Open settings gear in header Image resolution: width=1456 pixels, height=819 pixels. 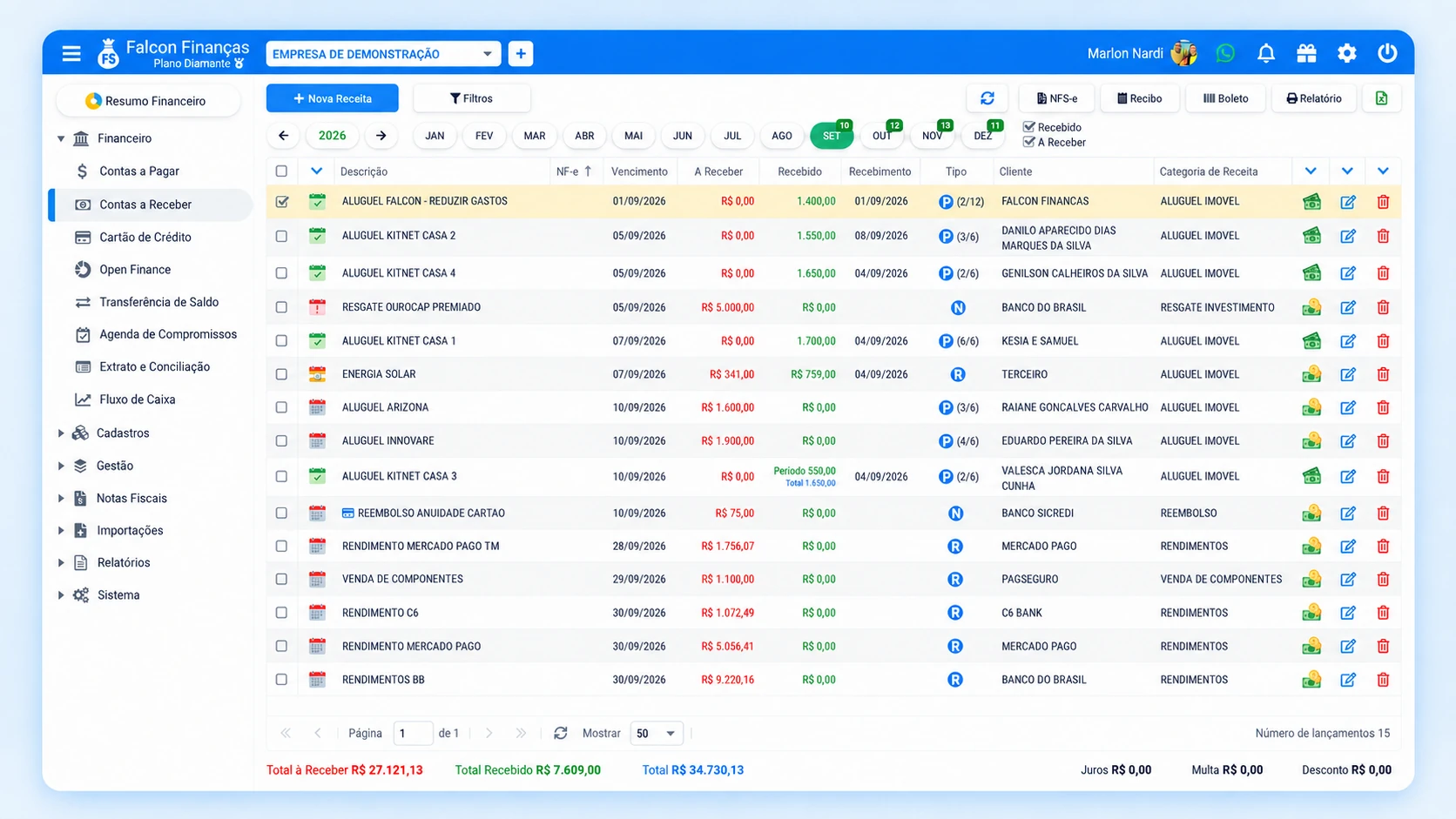[1347, 53]
